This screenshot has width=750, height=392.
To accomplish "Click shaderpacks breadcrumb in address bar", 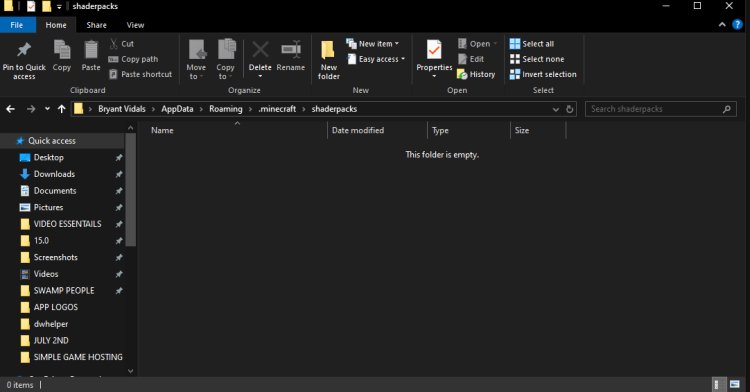I will pos(334,109).
